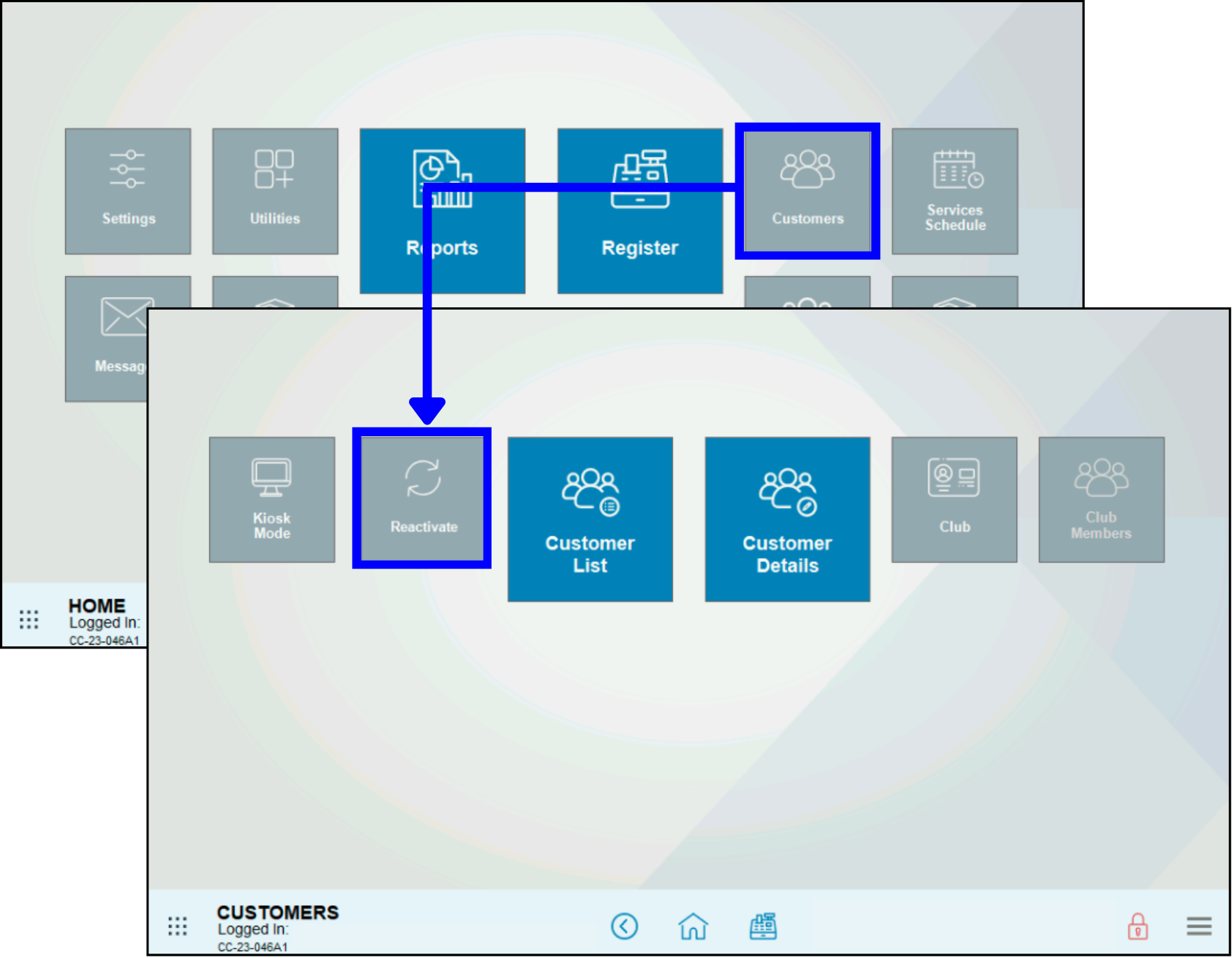Viewport: 1232px width, 958px height.
Task: Open the Club Members tile
Action: pyautogui.click(x=1101, y=500)
